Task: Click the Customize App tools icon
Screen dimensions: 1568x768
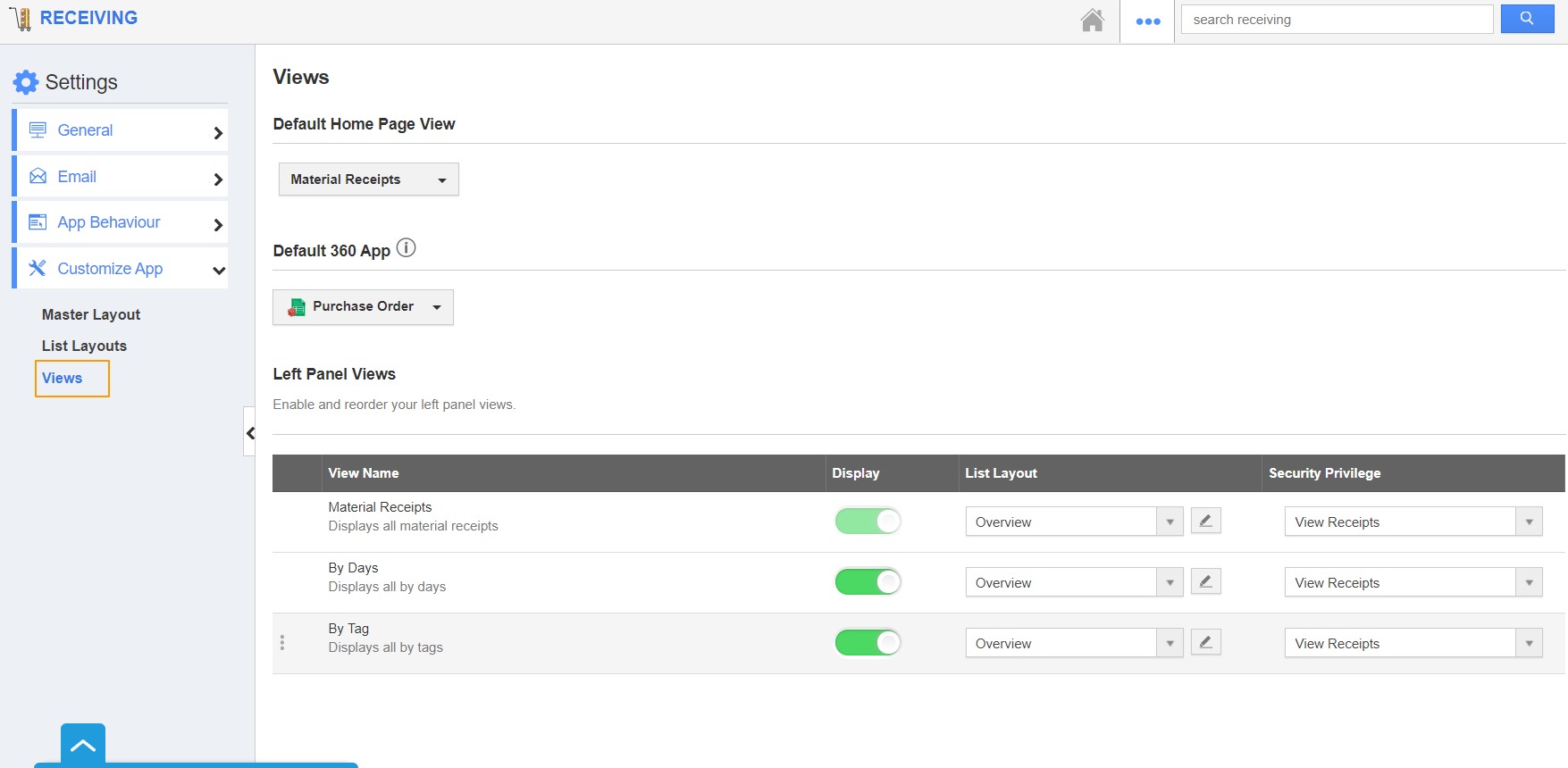Action: pos(38,268)
